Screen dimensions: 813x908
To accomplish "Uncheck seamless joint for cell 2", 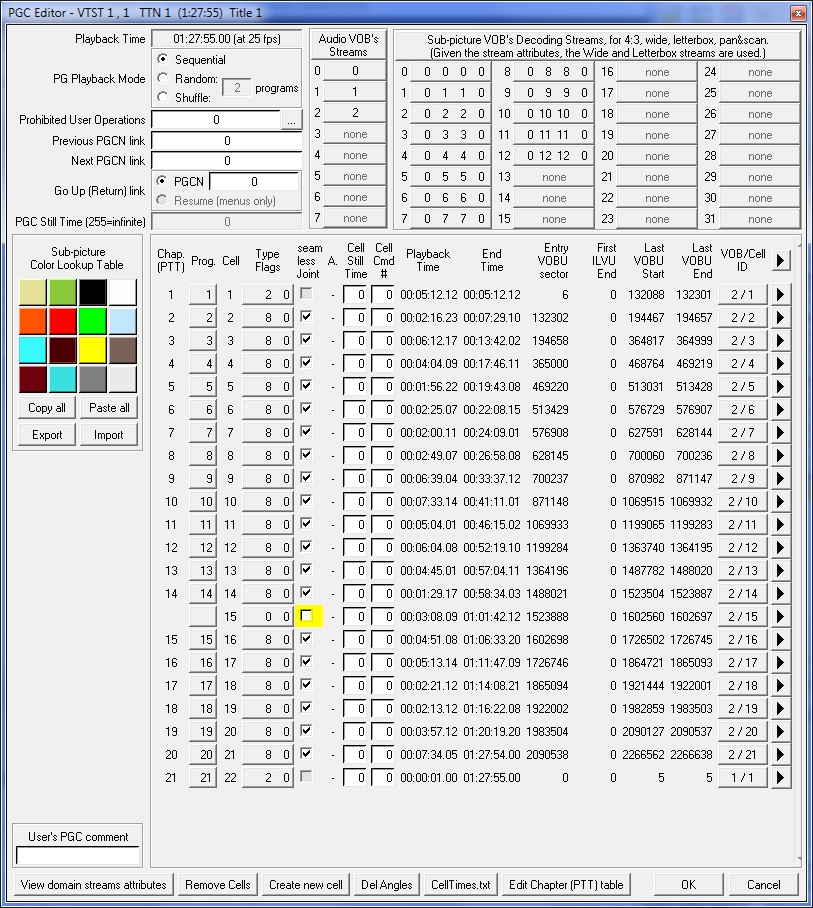I will click(x=306, y=317).
